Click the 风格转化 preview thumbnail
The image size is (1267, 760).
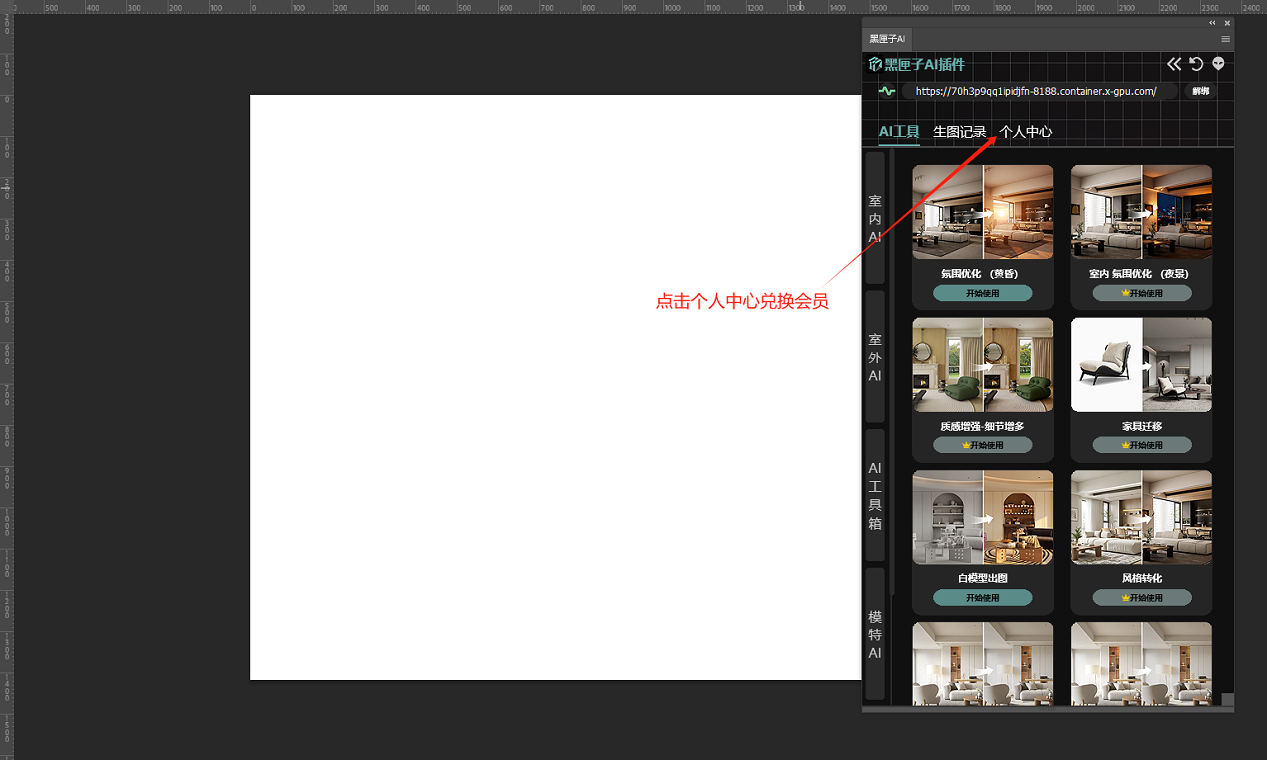click(1141, 517)
